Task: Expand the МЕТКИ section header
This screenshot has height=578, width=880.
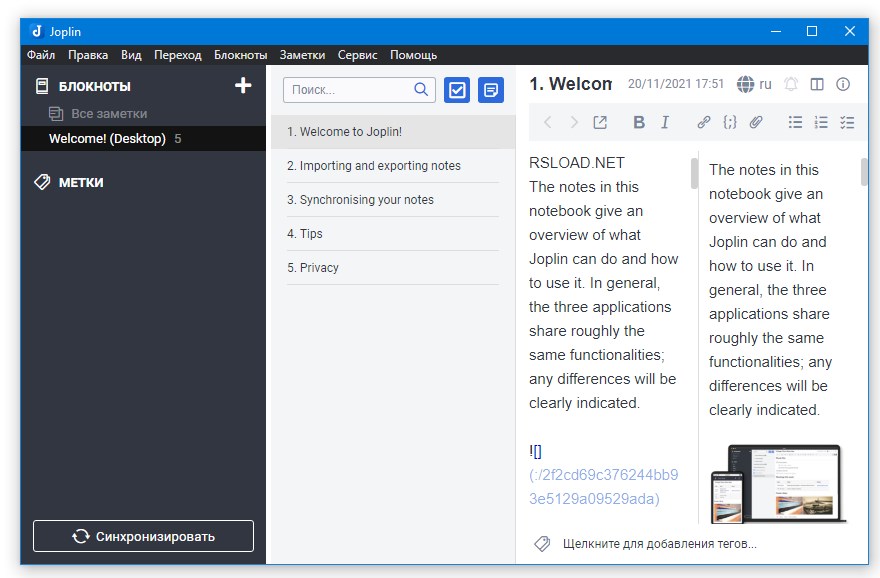Action: click(x=81, y=182)
